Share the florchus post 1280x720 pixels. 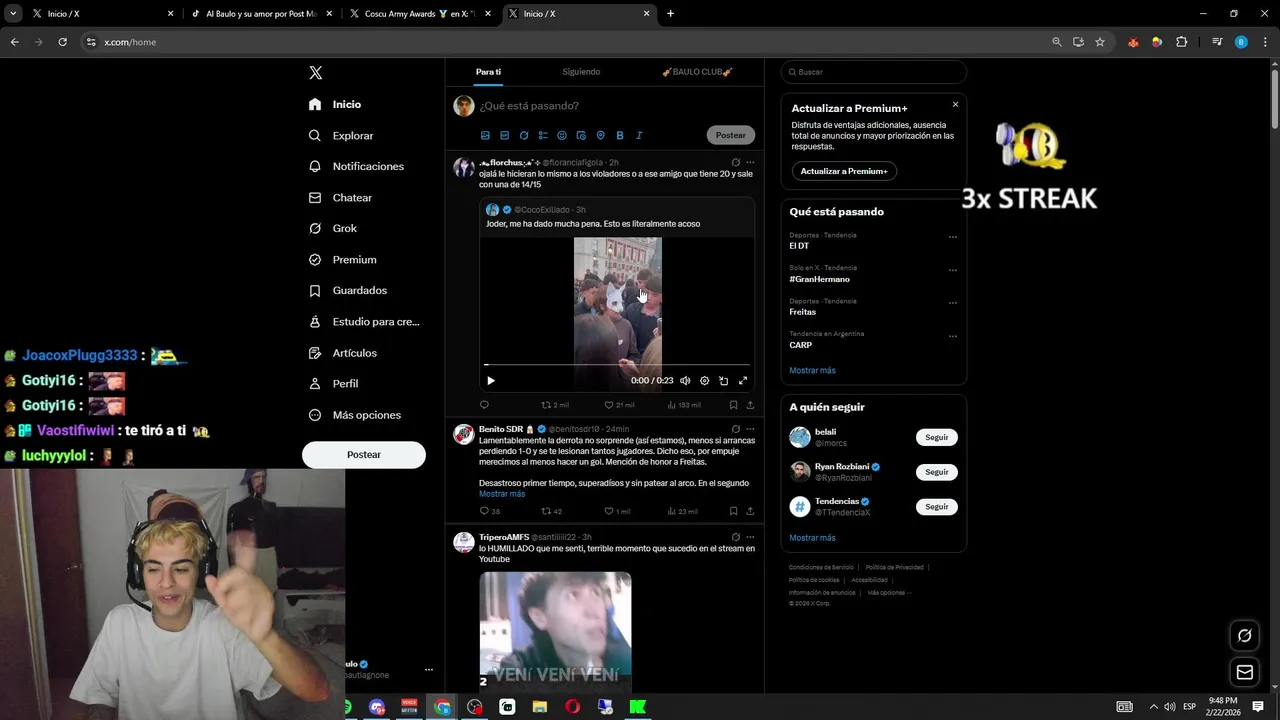pyautogui.click(x=750, y=405)
